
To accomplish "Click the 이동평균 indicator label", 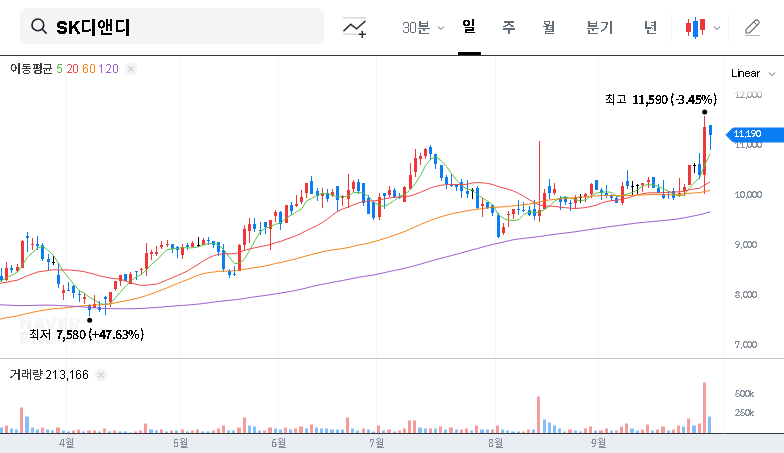I will [x=30, y=68].
